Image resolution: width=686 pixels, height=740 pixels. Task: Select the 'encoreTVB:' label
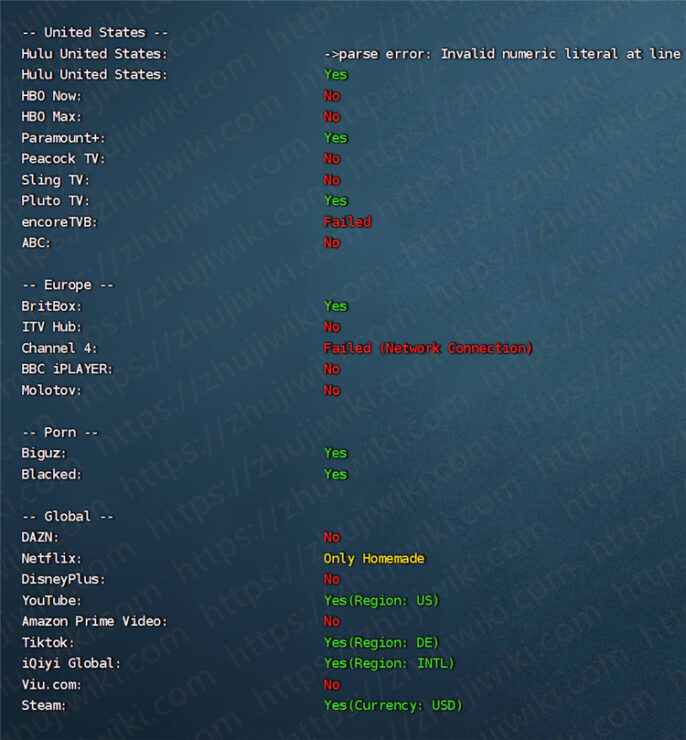pyautogui.click(x=59, y=222)
